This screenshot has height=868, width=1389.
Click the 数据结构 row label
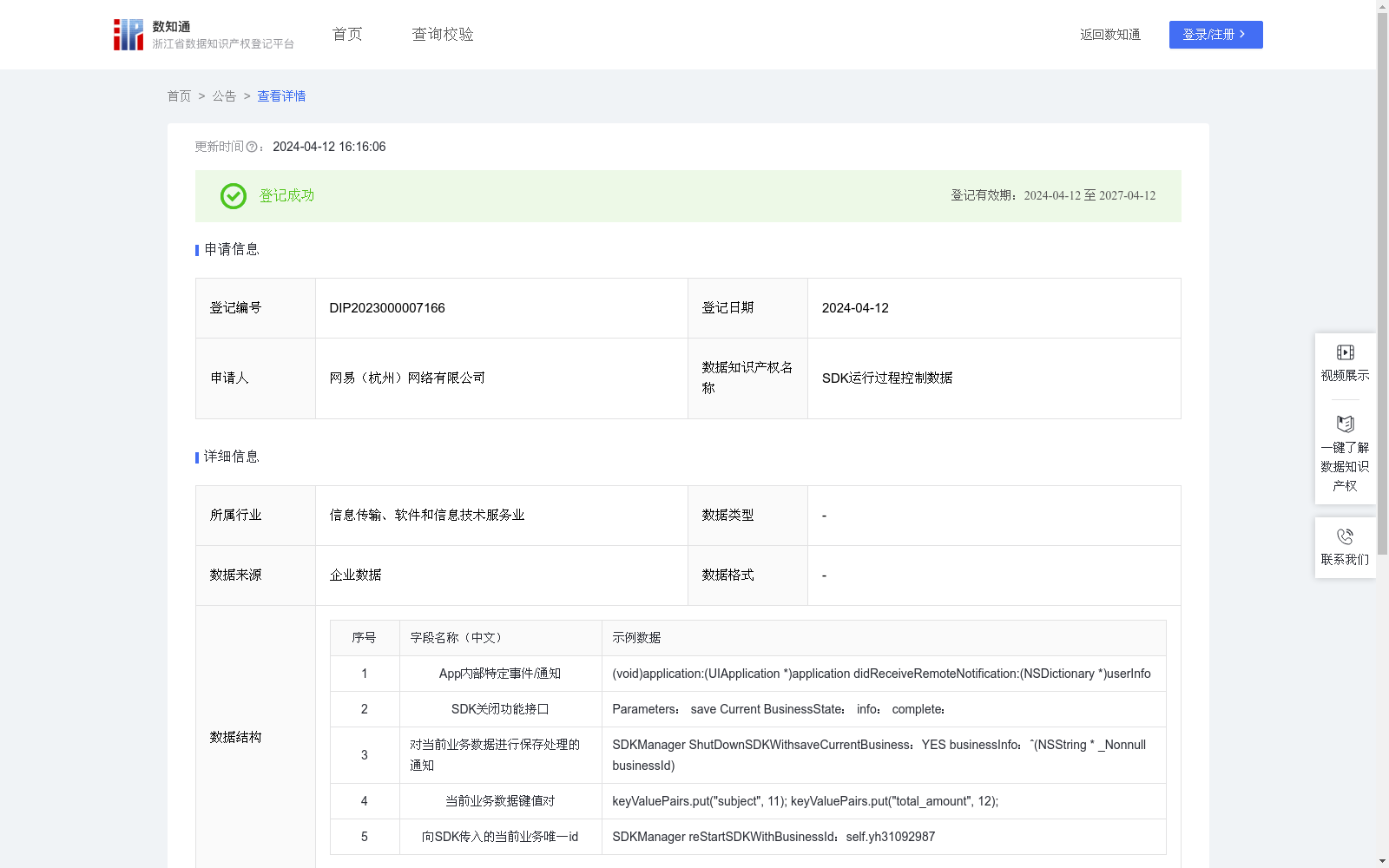click(x=235, y=738)
